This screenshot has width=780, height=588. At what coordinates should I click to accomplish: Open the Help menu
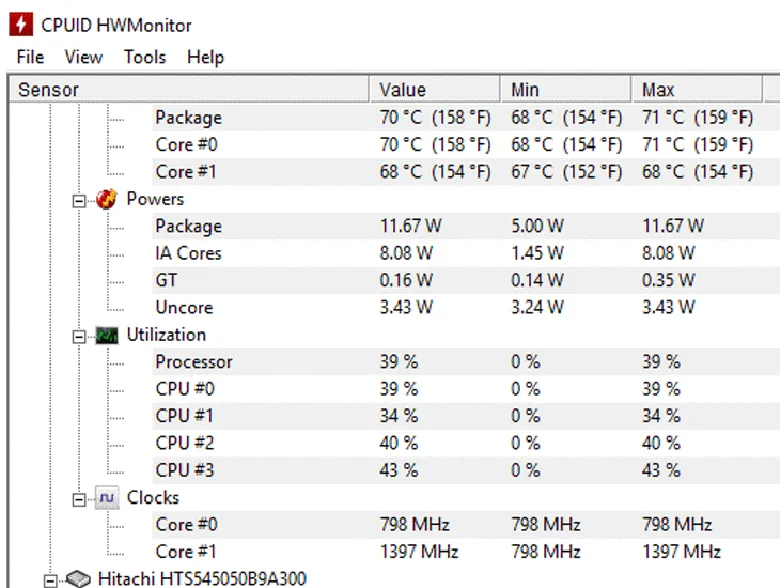click(x=205, y=57)
